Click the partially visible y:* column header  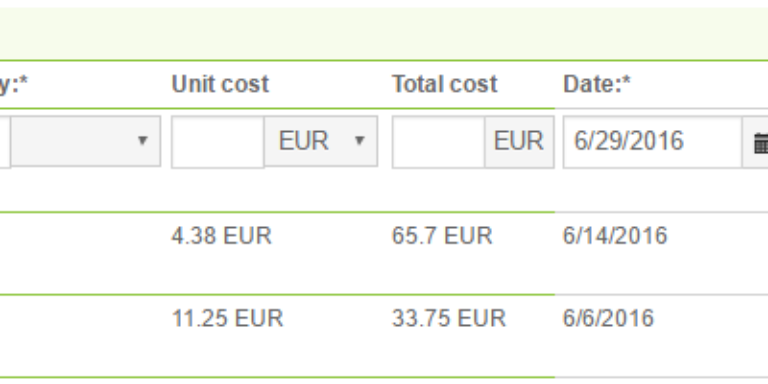(14, 84)
